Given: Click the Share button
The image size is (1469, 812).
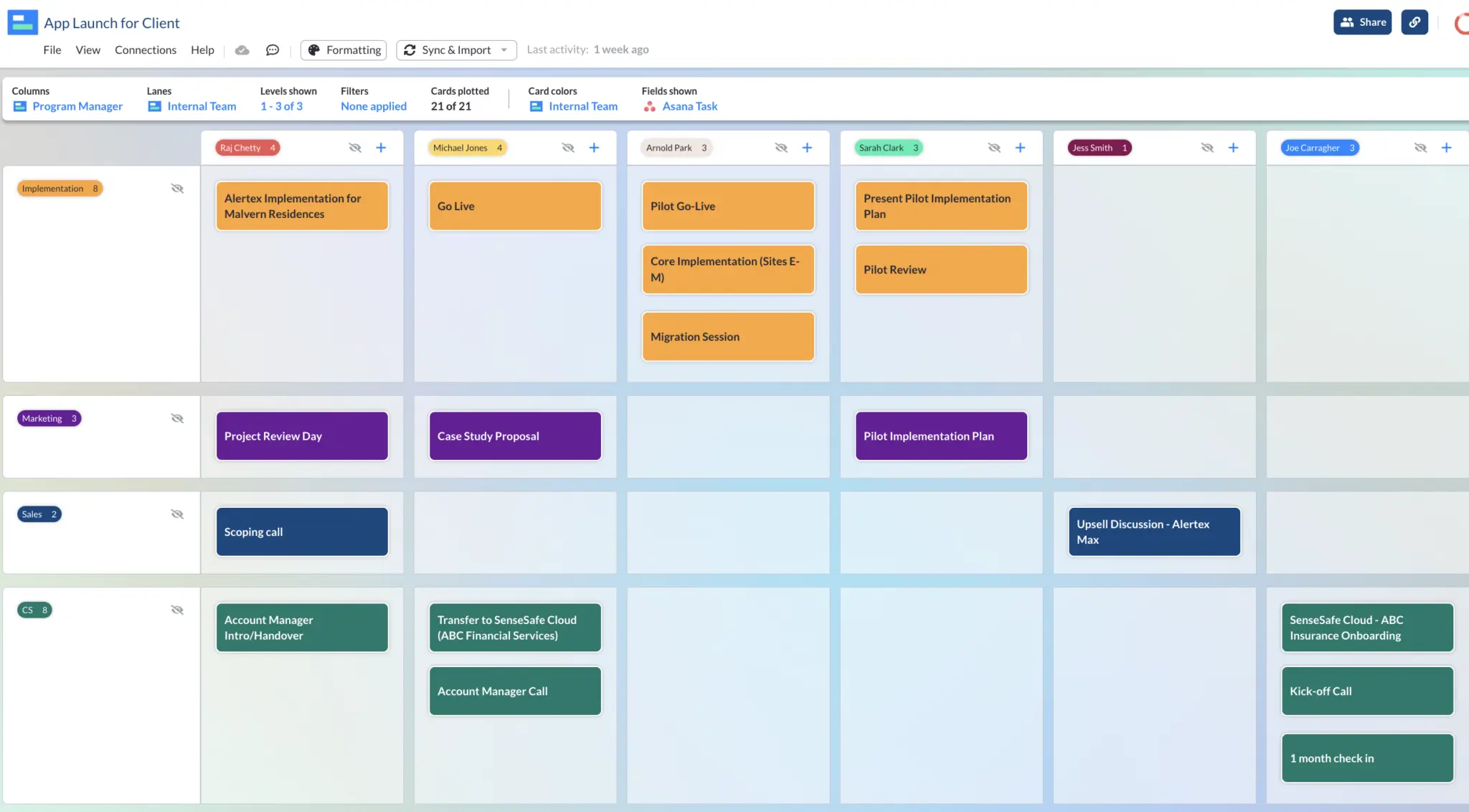Looking at the screenshot, I should click(1362, 22).
